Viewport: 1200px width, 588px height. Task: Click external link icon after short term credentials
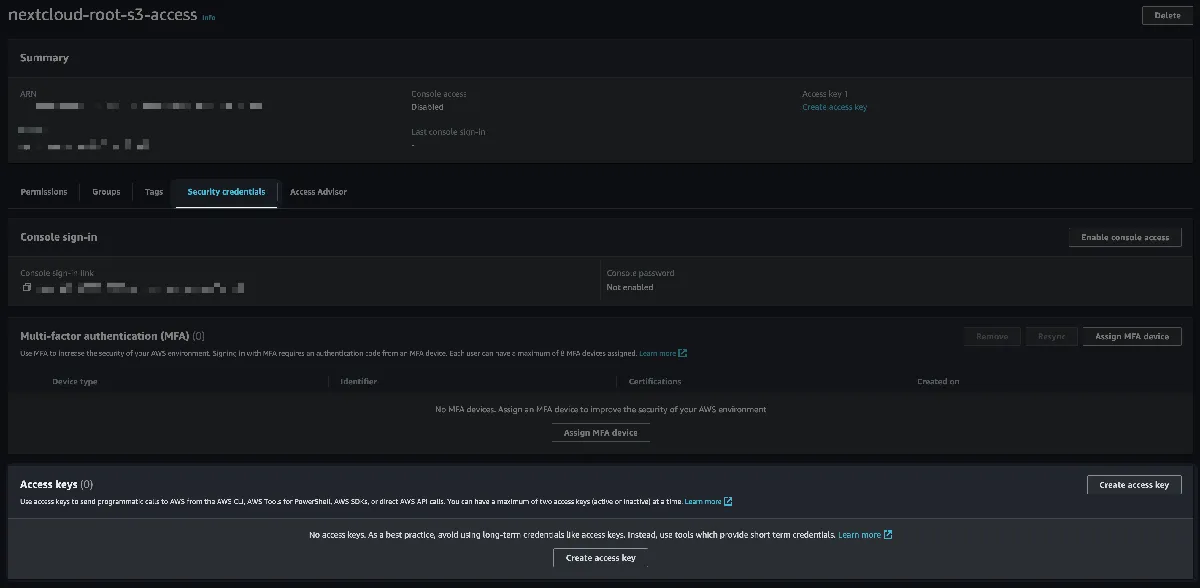888,535
